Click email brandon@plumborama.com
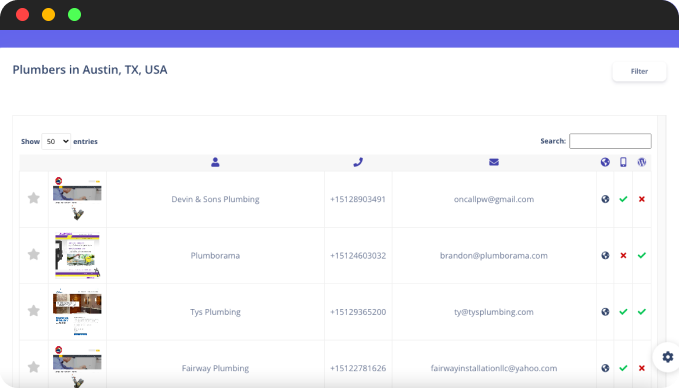This screenshot has width=679, height=388. click(494, 255)
